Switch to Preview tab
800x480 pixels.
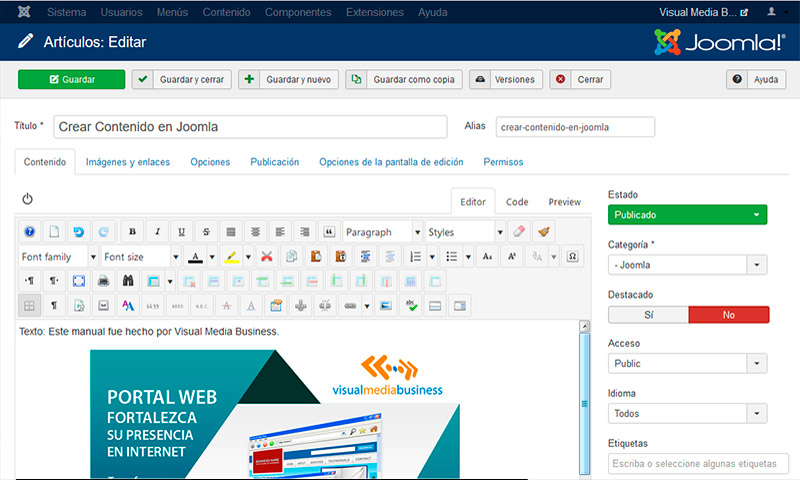(x=564, y=201)
